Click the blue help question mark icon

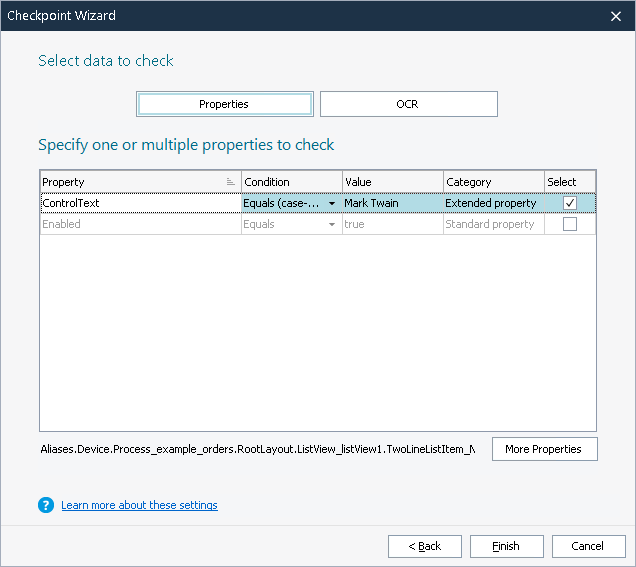click(x=46, y=505)
